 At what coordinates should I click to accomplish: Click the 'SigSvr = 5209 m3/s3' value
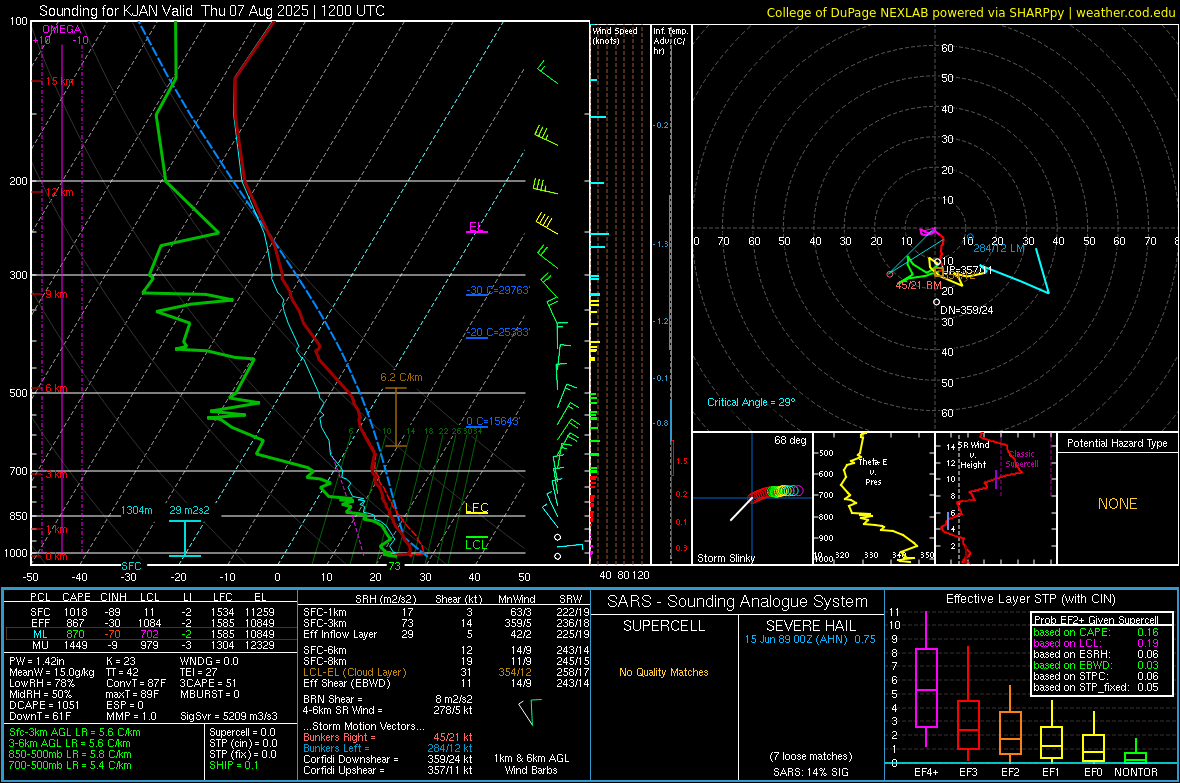pos(229,716)
